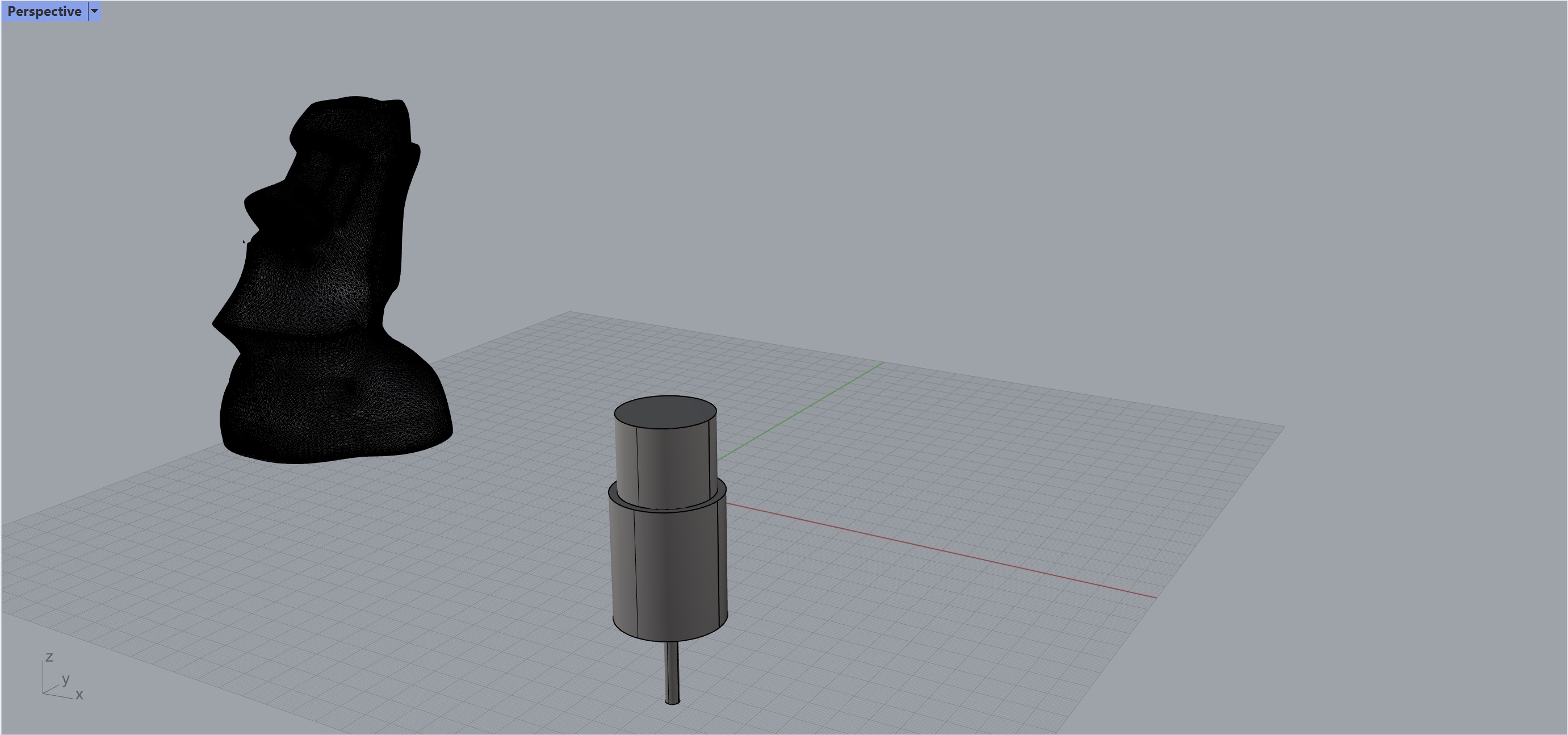Click the red X axis line

941,550
